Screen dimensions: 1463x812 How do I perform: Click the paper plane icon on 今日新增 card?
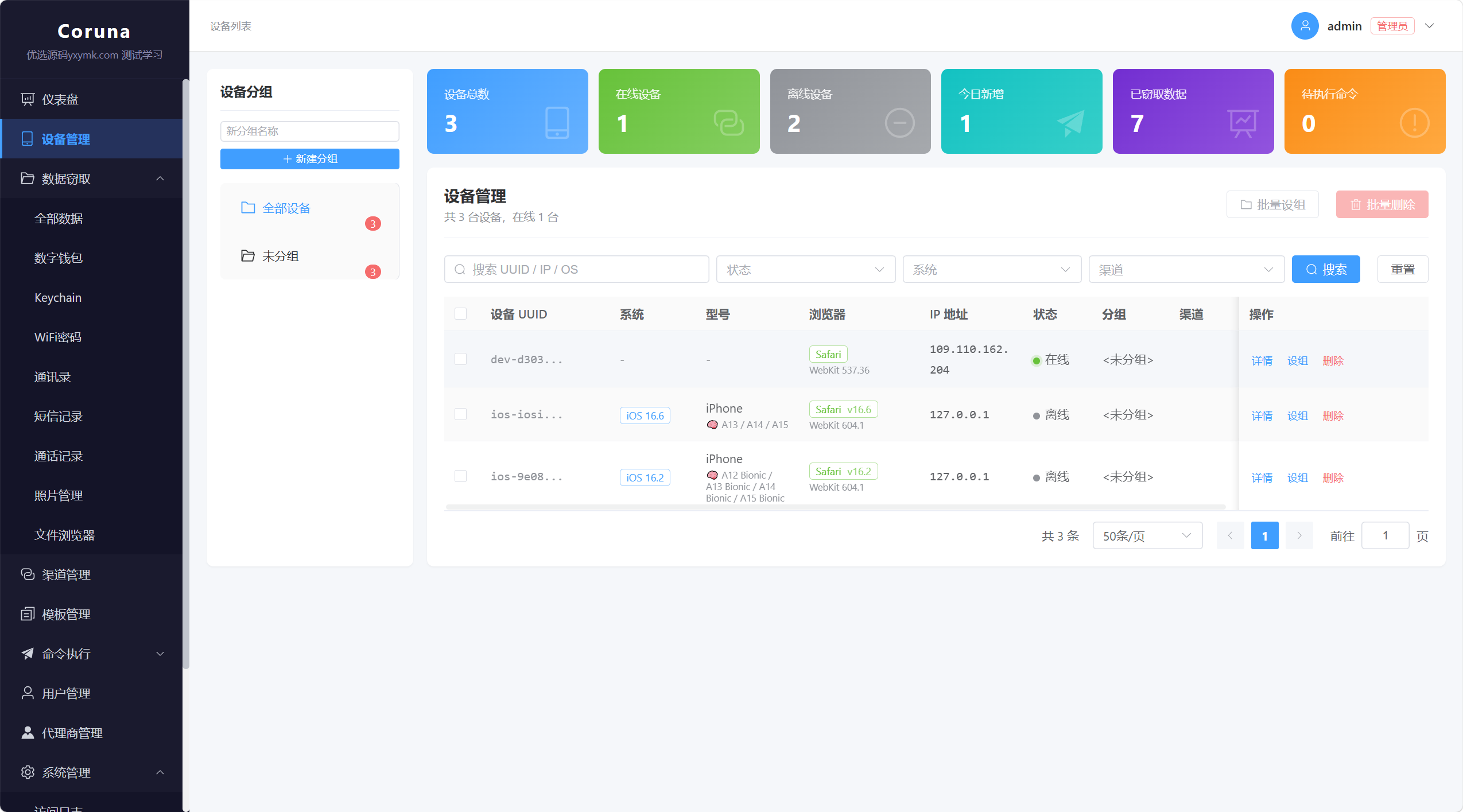pyautogui.click(x=1071, y=122)
